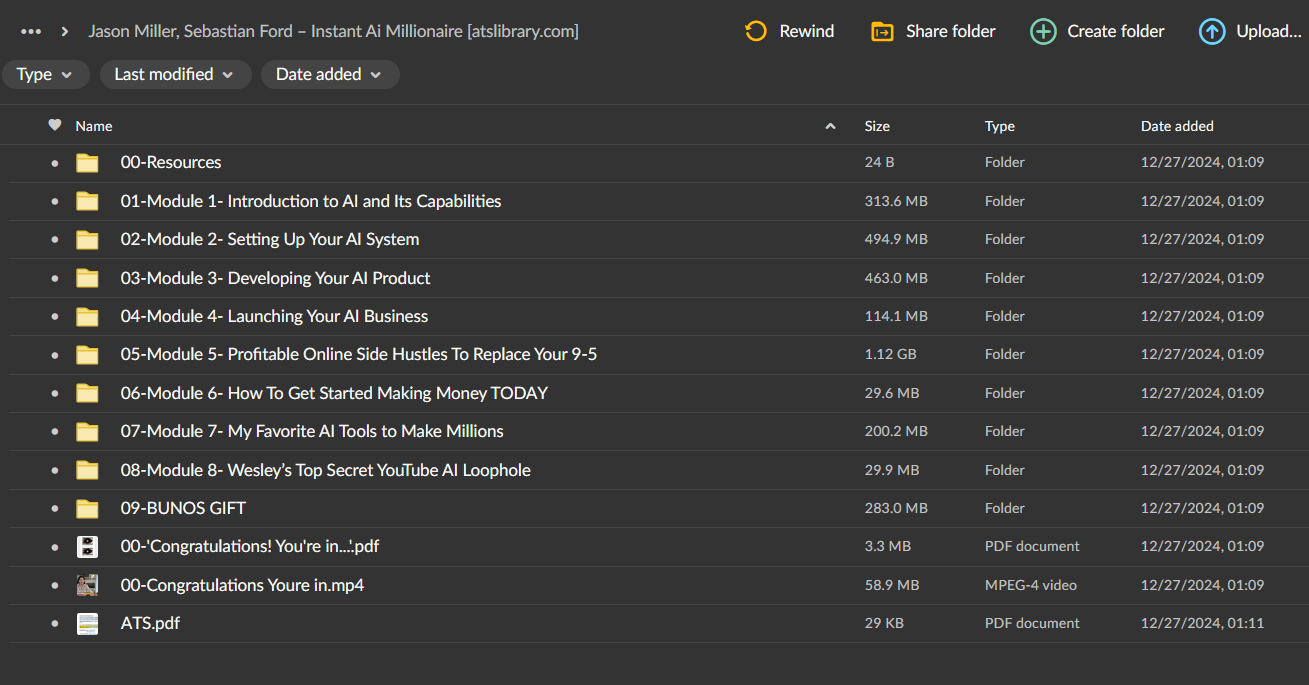Viewport: 1309px width, 685px height.
Task: Toggle favorite dot beside ATS.pdf
Action: (55, 624)
